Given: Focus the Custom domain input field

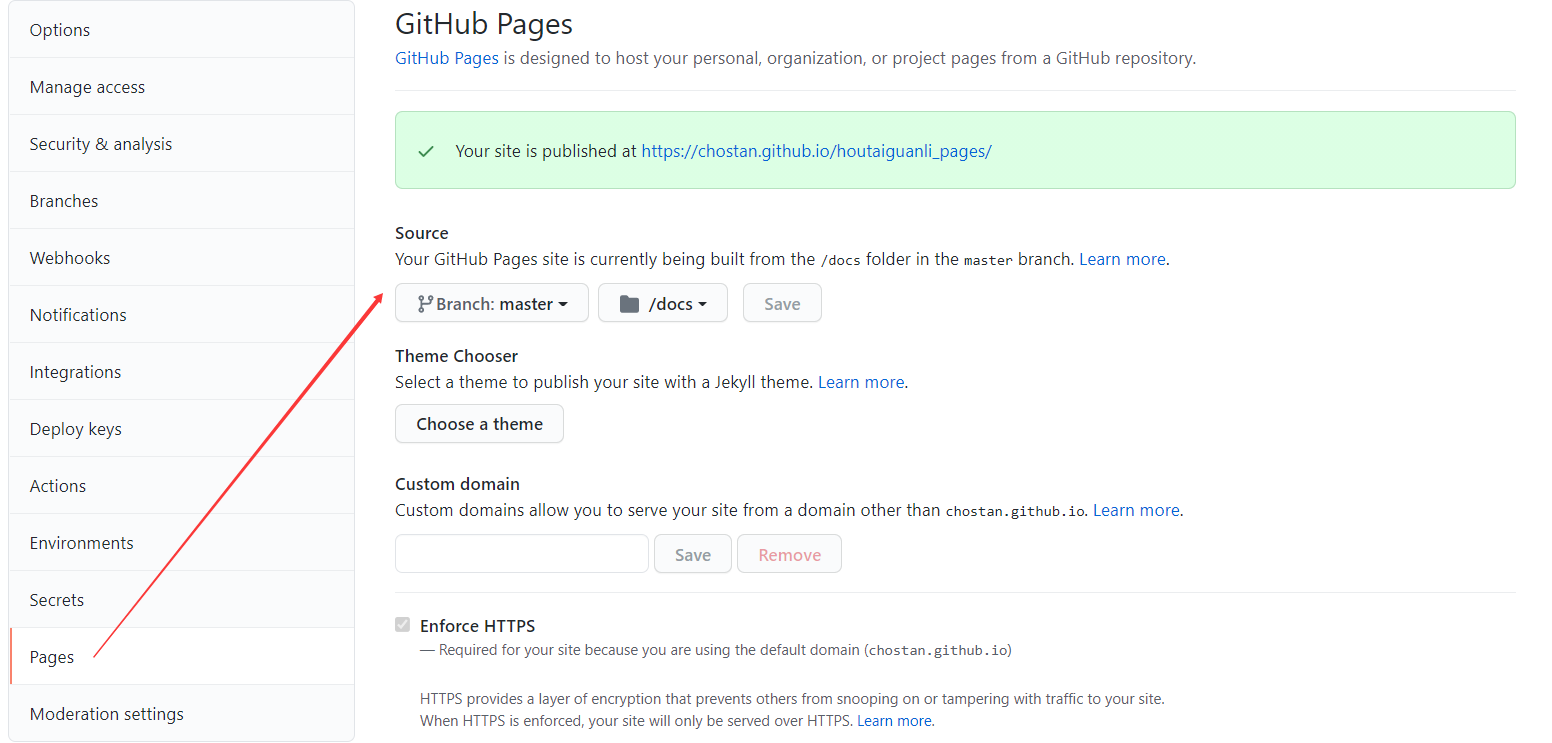Looking at the screenshot, I should pos(522,554).
